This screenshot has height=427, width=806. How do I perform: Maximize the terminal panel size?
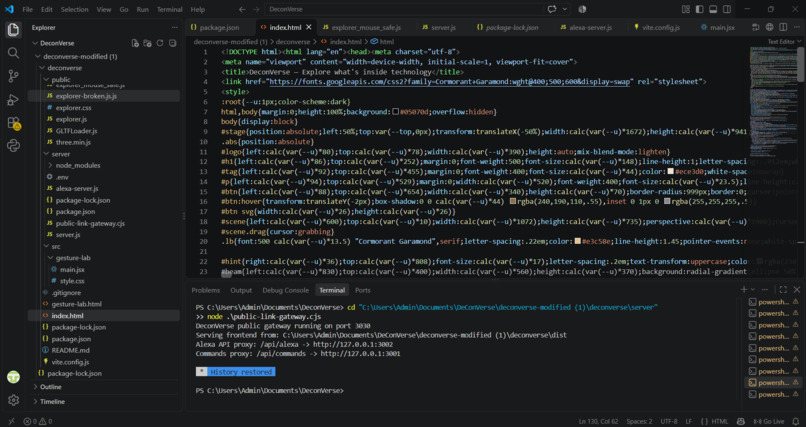pos(783,290)
